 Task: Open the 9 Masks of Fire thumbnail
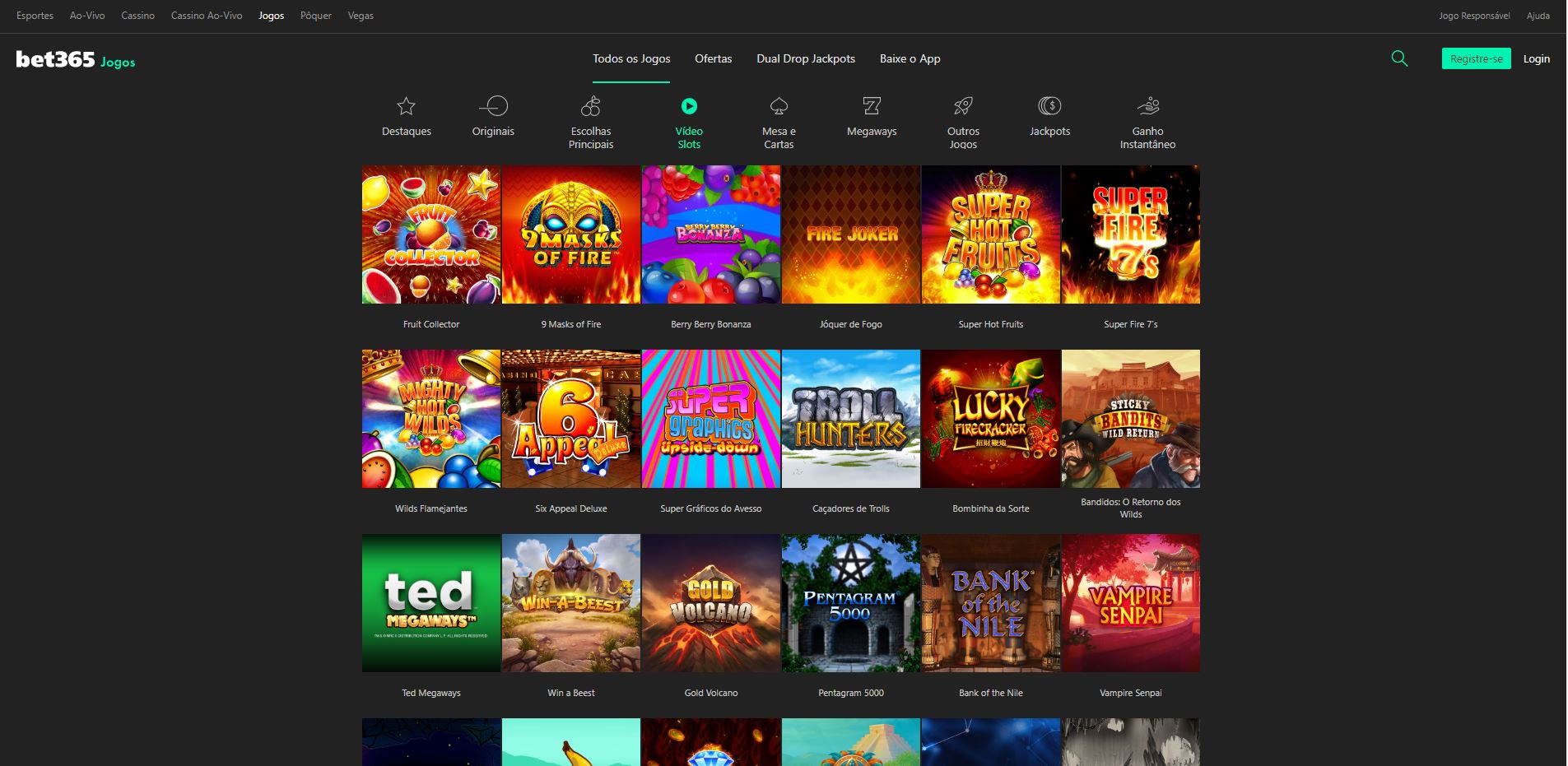(x=571, y=234)
